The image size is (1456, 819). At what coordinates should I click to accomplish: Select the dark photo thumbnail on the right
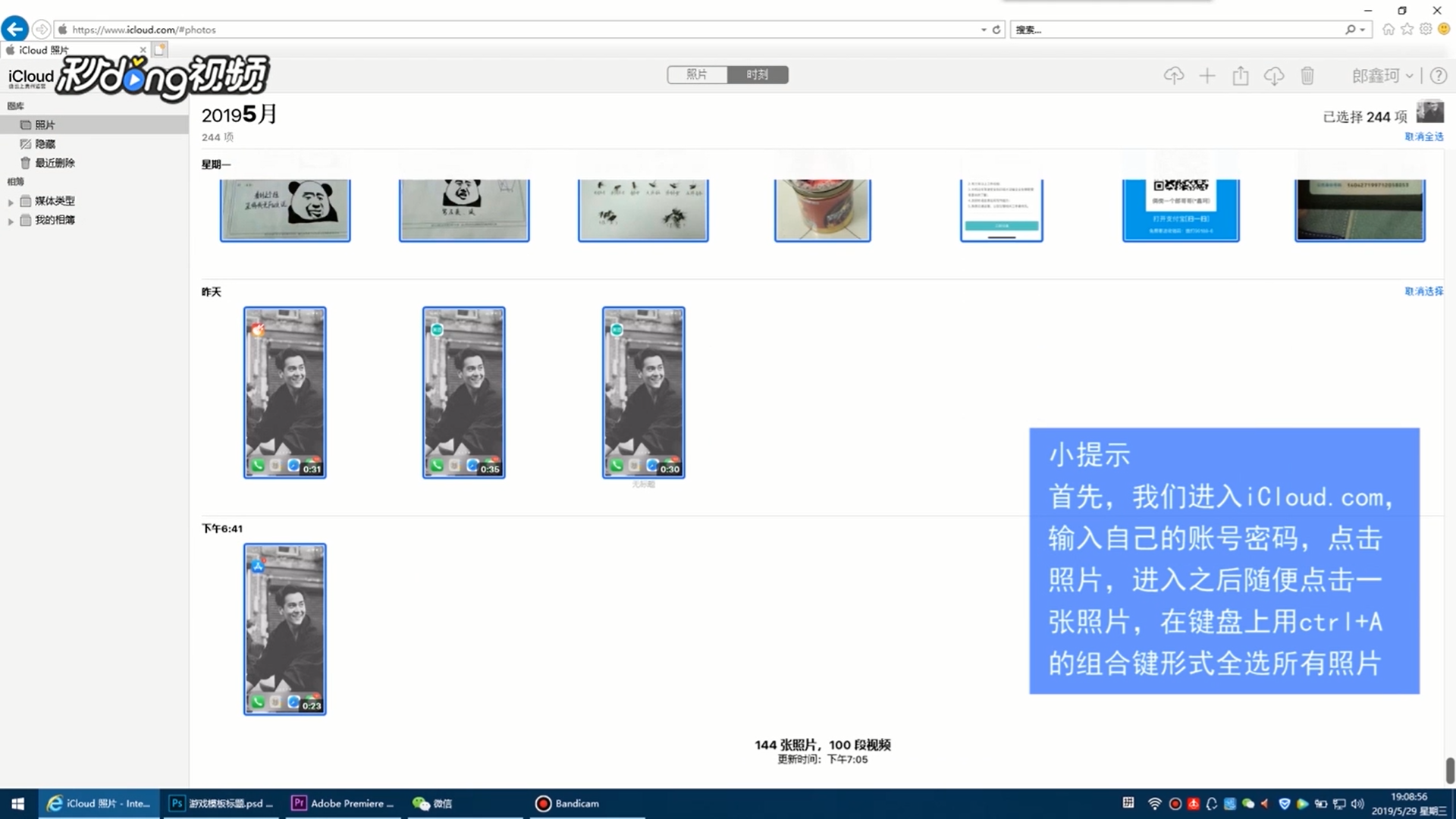(1360, 210)
